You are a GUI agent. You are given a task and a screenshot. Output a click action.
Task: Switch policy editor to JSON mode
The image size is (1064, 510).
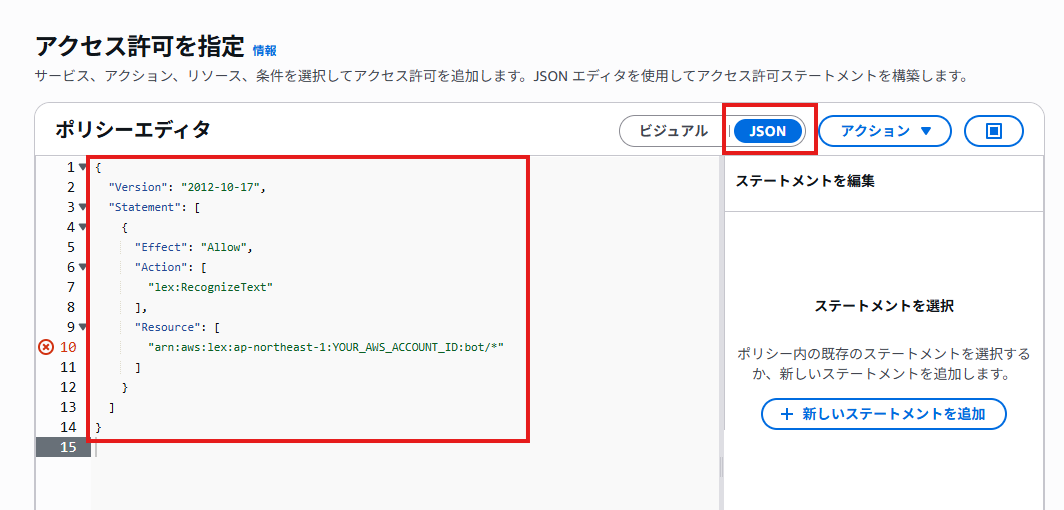pos(768,132)
